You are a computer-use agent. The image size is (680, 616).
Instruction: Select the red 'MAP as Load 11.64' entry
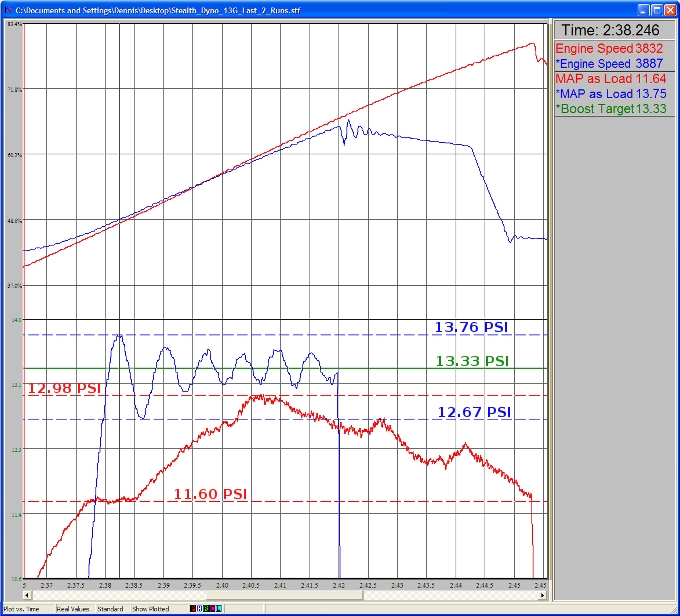(x=611, y=79)
